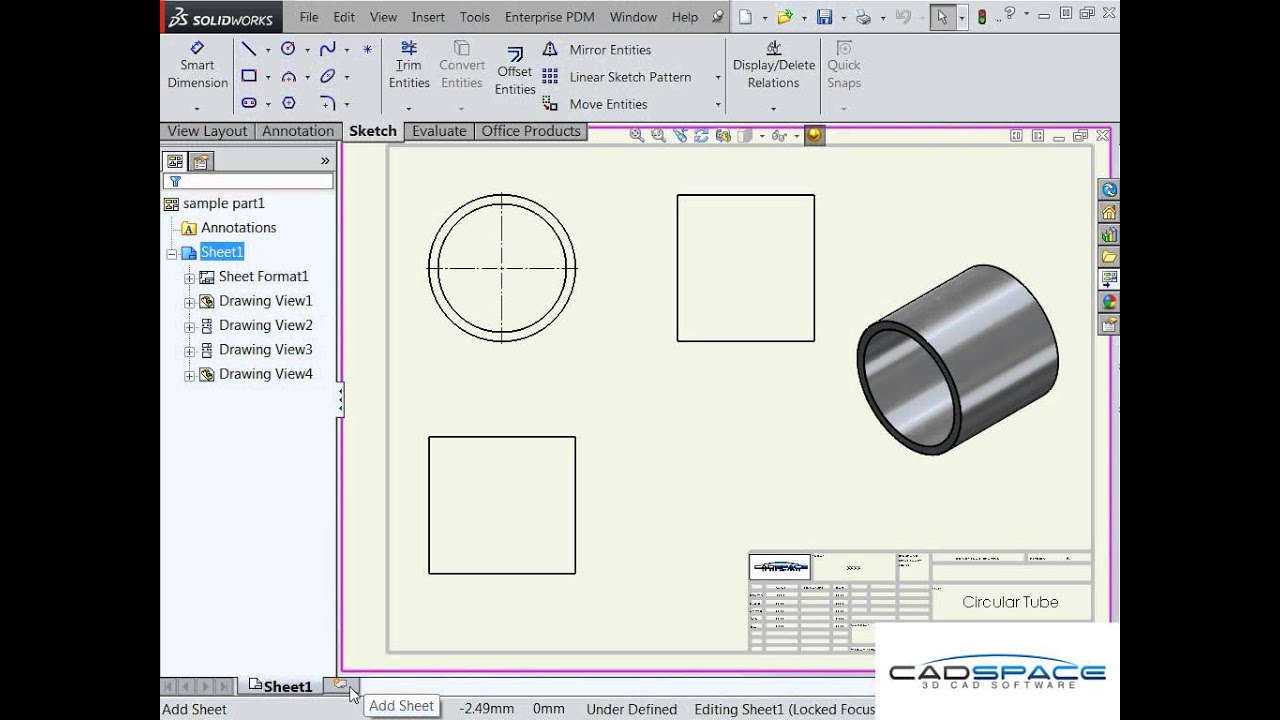This screenshot has width=1280, height=720.
Task: Select the Corner Rectangle tool
Action: pyautogui.click(x=249, y=76)
